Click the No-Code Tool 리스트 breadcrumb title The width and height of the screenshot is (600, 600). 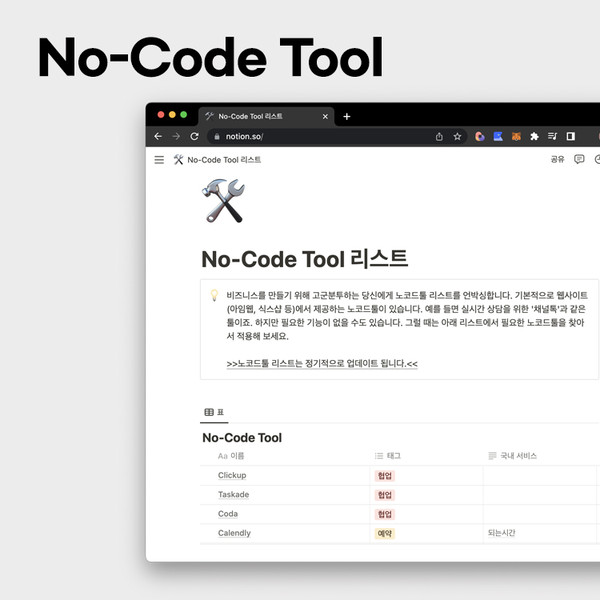224,160
